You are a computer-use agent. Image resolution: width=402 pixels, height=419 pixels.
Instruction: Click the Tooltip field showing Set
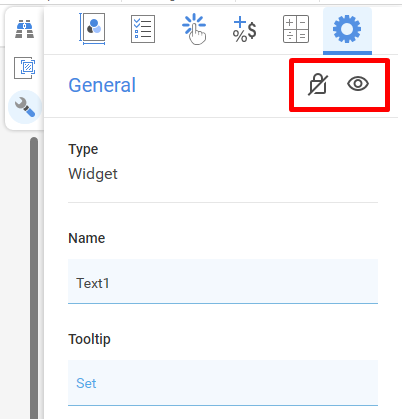point(223,383)
